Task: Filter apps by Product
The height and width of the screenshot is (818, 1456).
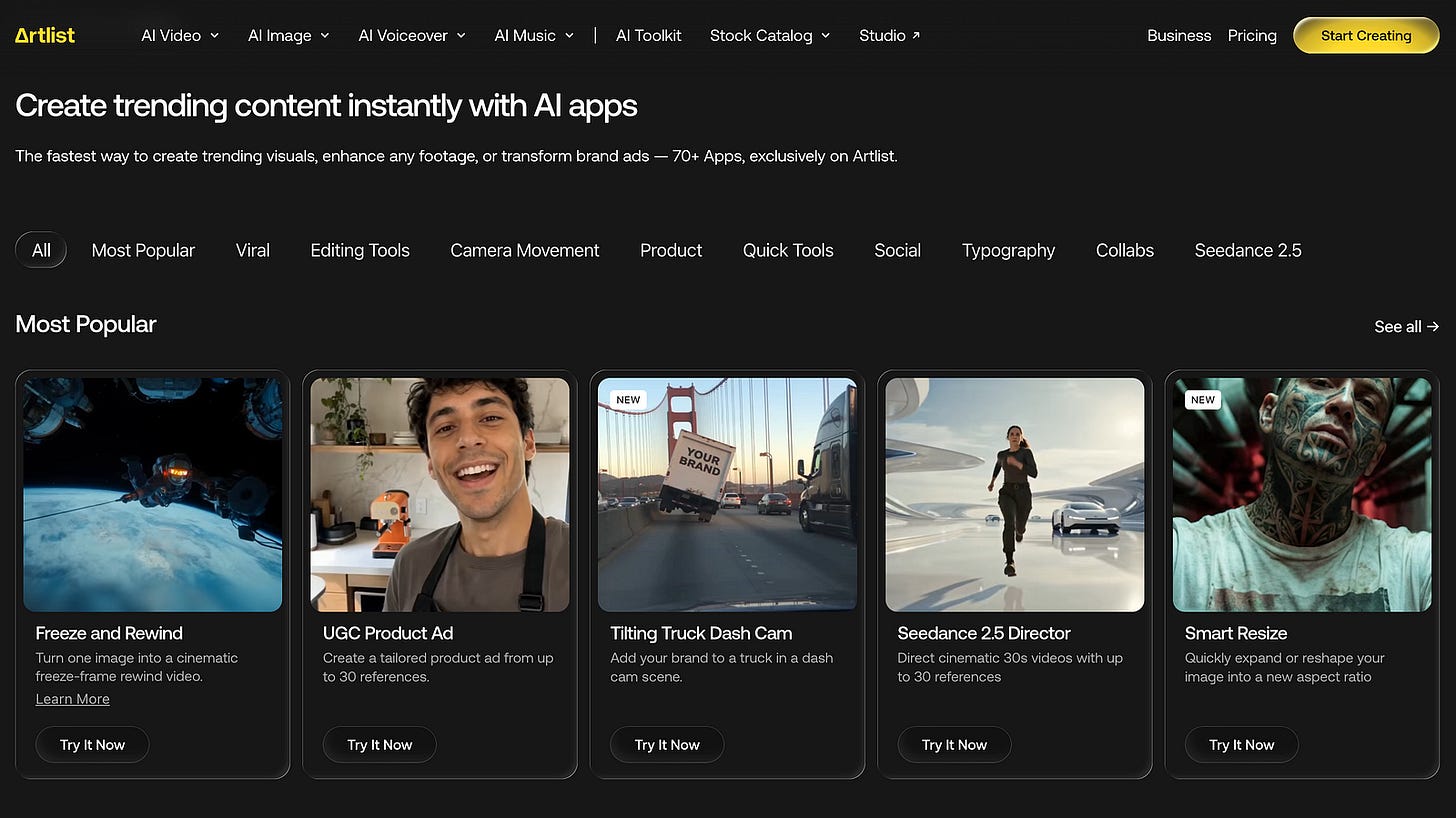Action: (671, 250)
